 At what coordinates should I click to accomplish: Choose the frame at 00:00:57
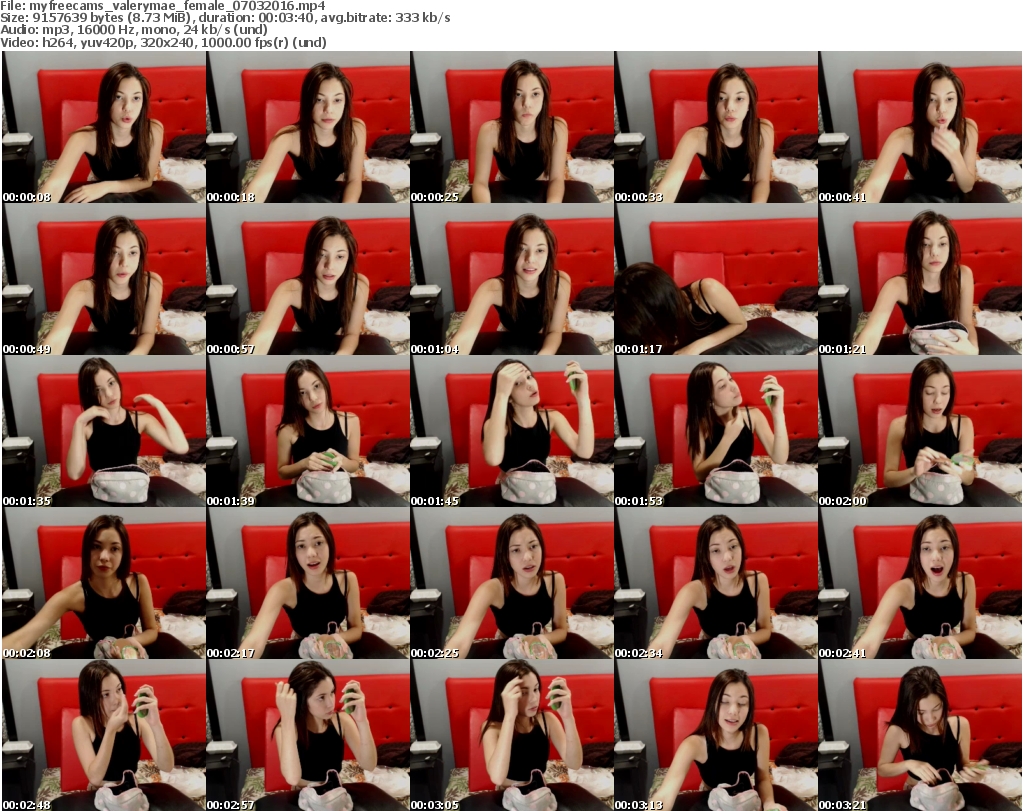coord(308,279)
